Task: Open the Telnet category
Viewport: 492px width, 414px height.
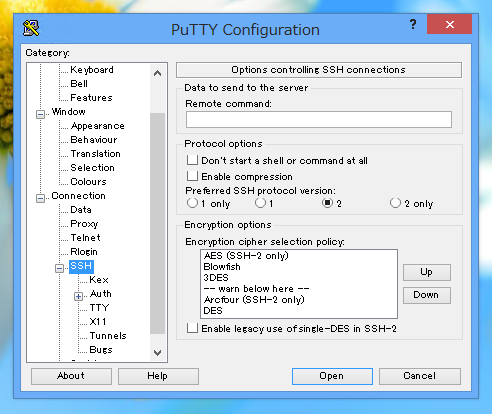Action: click(x=85, y=238)
